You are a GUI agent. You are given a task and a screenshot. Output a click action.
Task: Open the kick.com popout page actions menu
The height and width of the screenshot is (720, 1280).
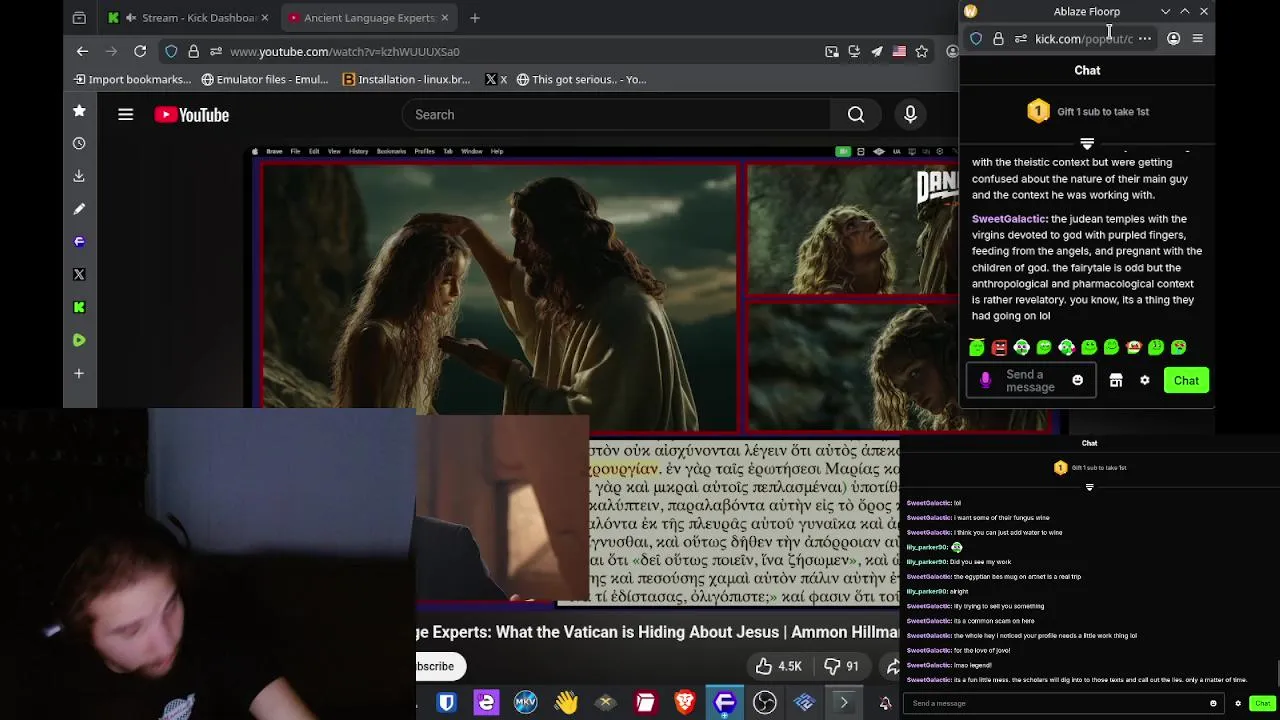pos(1145,39)
